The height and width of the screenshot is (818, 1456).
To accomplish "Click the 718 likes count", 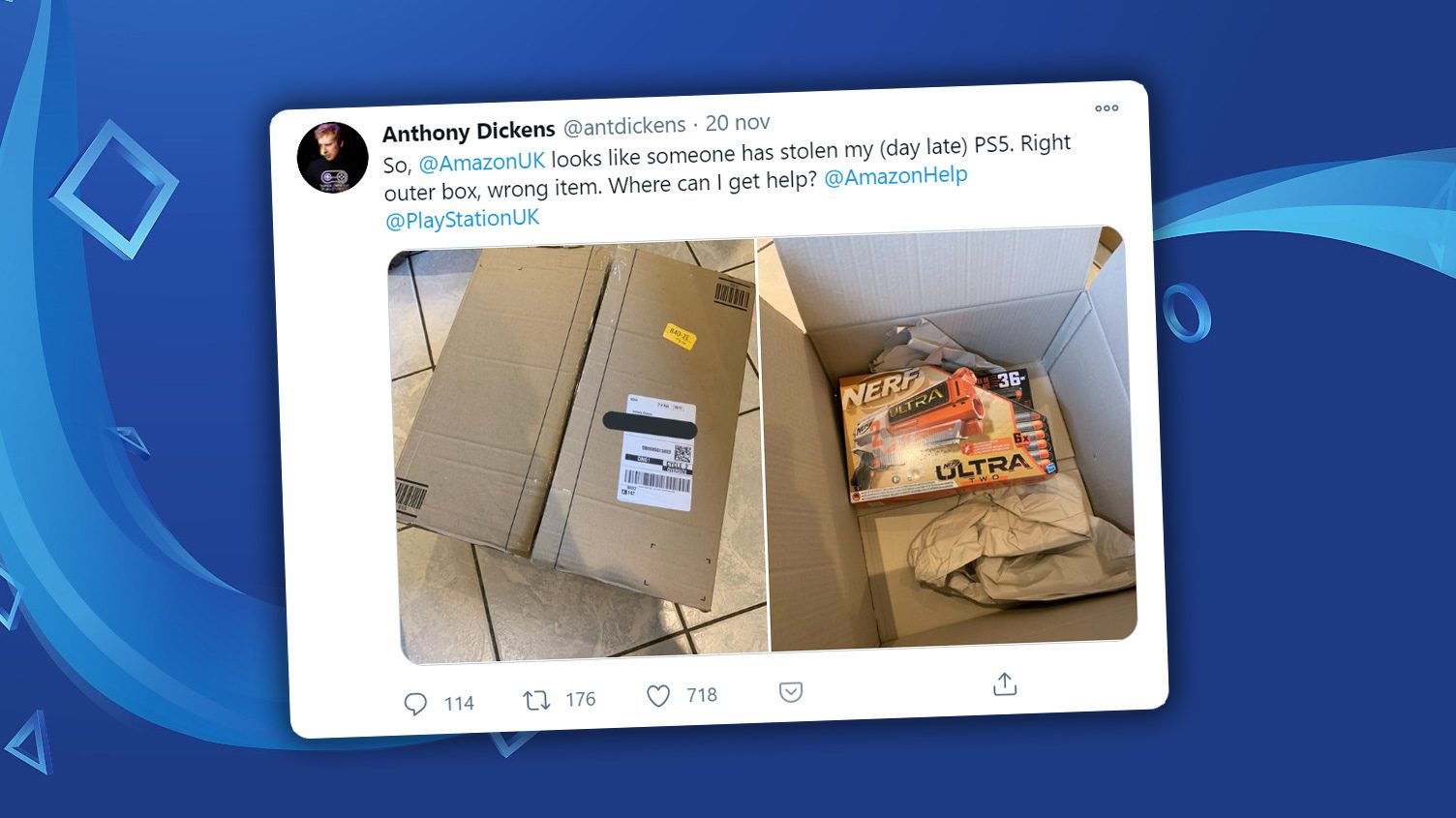I will tap(702, 695).
